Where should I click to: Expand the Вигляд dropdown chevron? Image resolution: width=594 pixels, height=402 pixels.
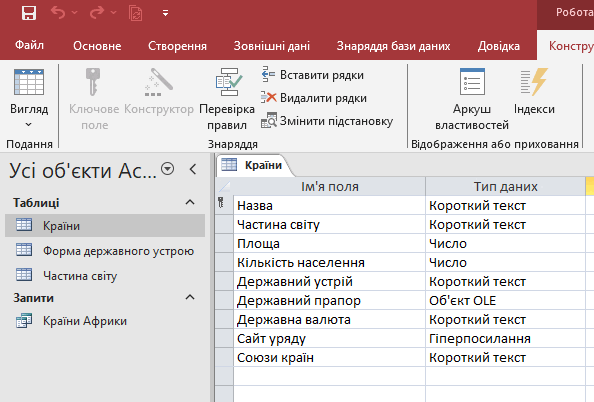click(x=28, y=125)
